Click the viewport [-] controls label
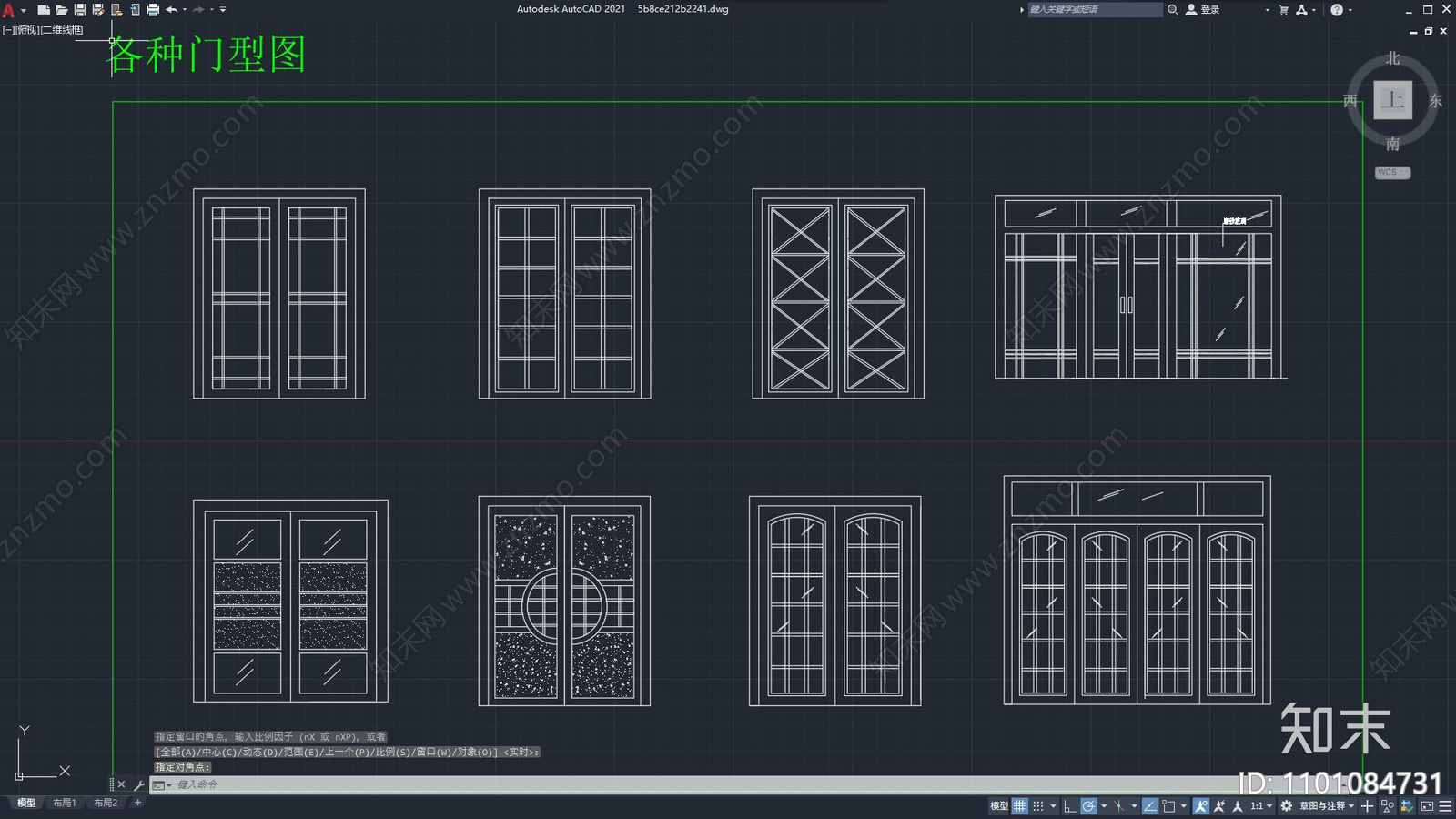The width and height of the screenshot is (1456, 819). (8, 30)
